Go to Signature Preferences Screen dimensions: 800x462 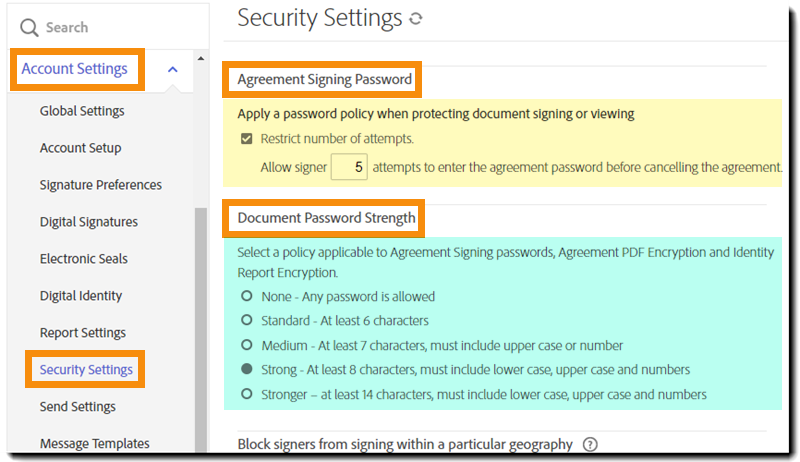click(x=100, y=185)
